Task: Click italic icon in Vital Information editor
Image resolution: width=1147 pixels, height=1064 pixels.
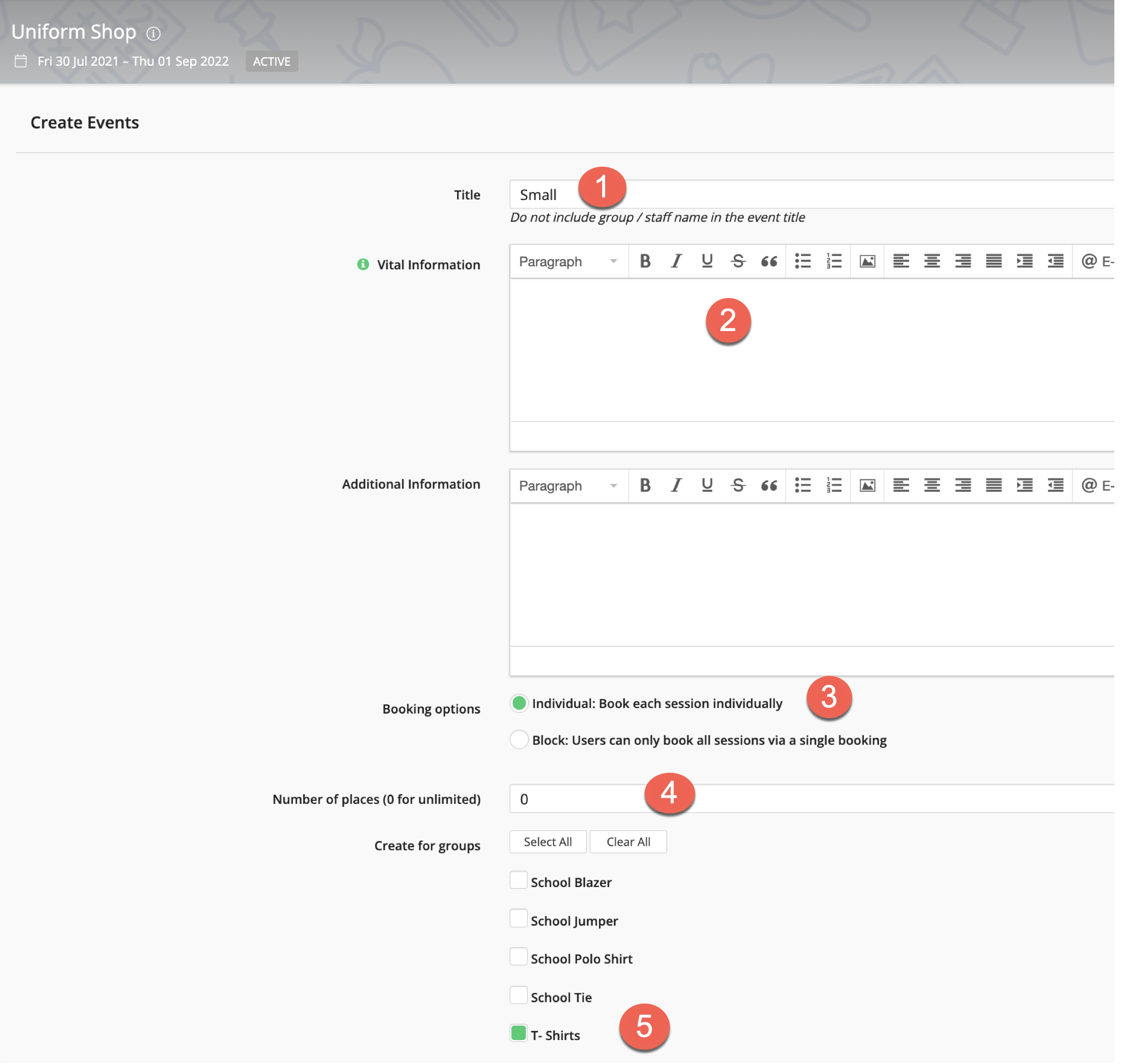Action: point(676,261)
